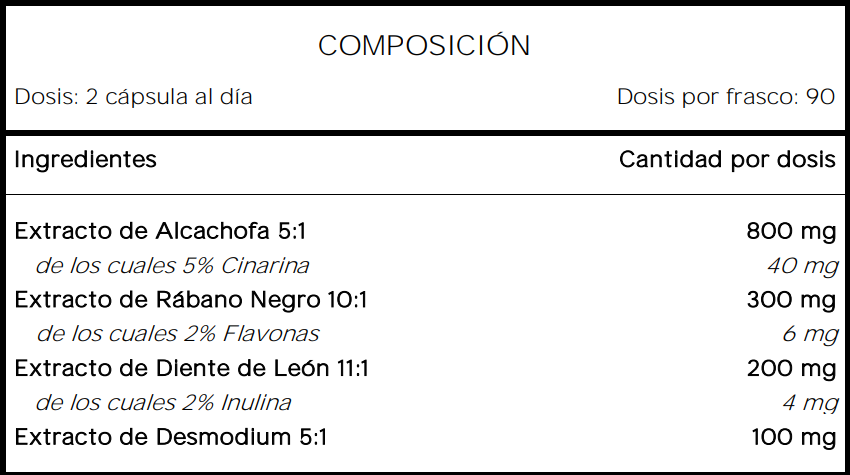Click the 200 mg amount

coord(791,369)
